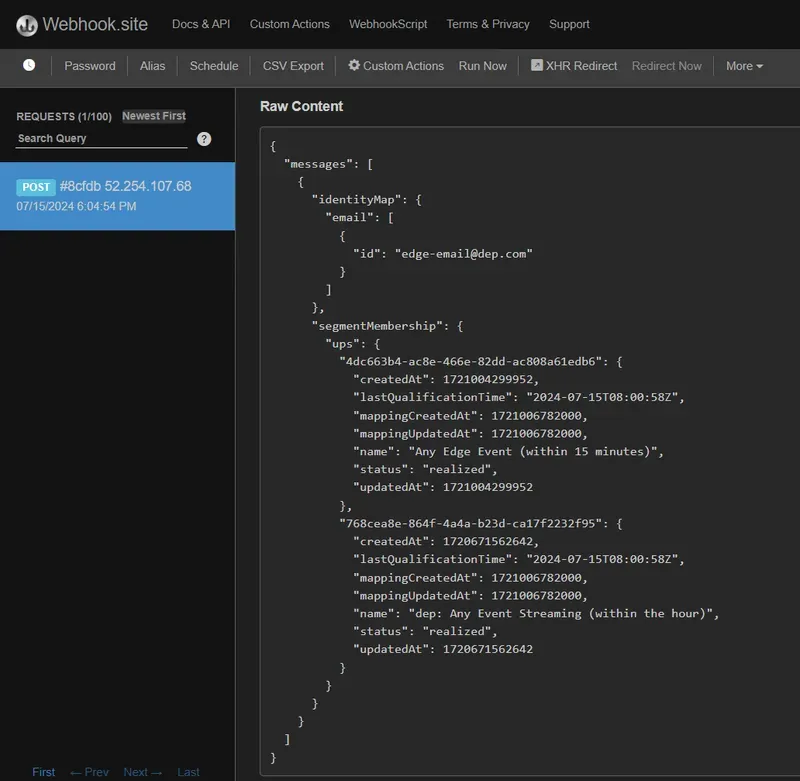
Task: Click the Password toolbar option
Action: click(90, 66)
